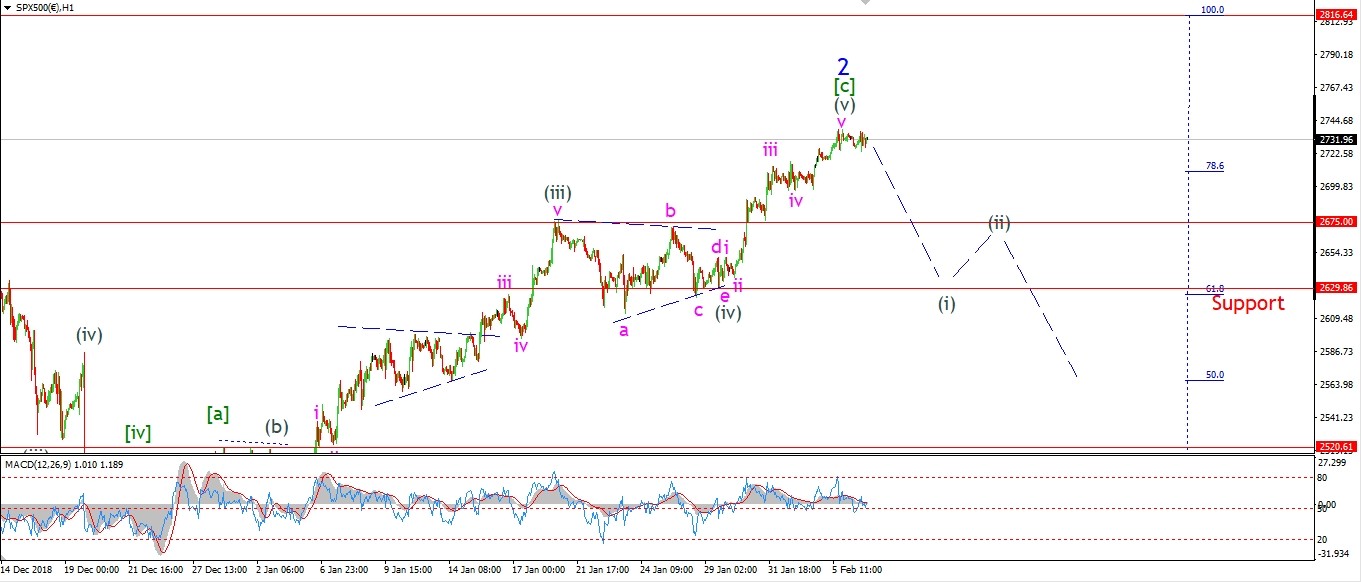Click the magenta 'b' triangle wave label
Screen dimensions: 1362x582
[x=670, y=211]
